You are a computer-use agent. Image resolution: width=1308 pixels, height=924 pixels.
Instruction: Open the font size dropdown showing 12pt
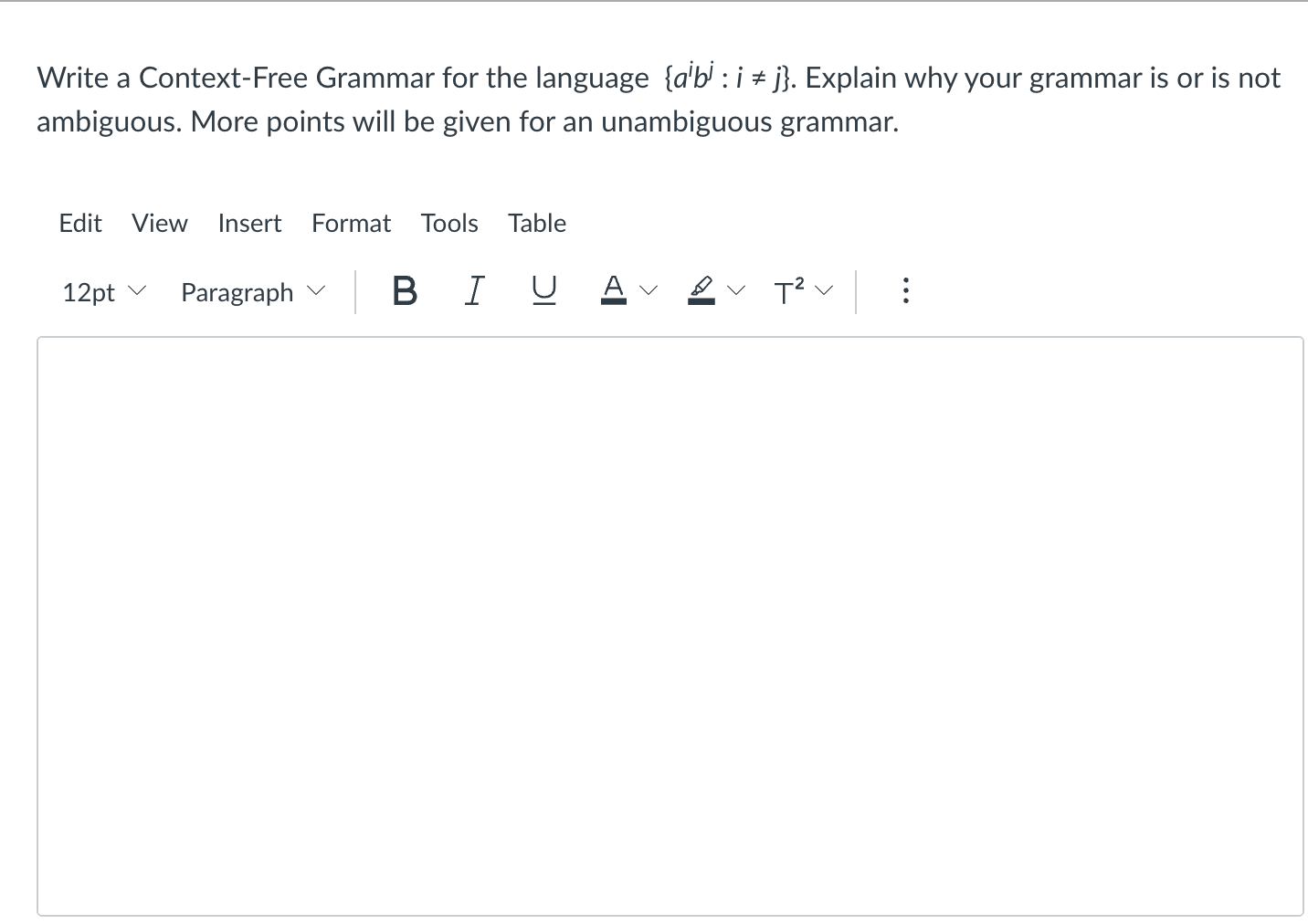click(x=102, y=292)
